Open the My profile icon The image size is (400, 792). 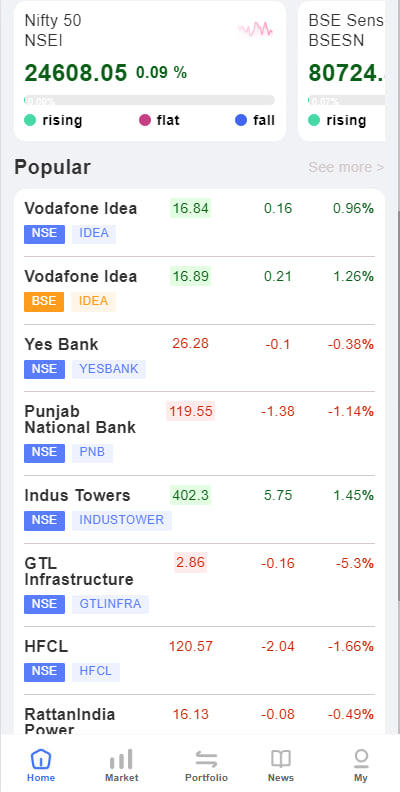[x=361, y=759]
